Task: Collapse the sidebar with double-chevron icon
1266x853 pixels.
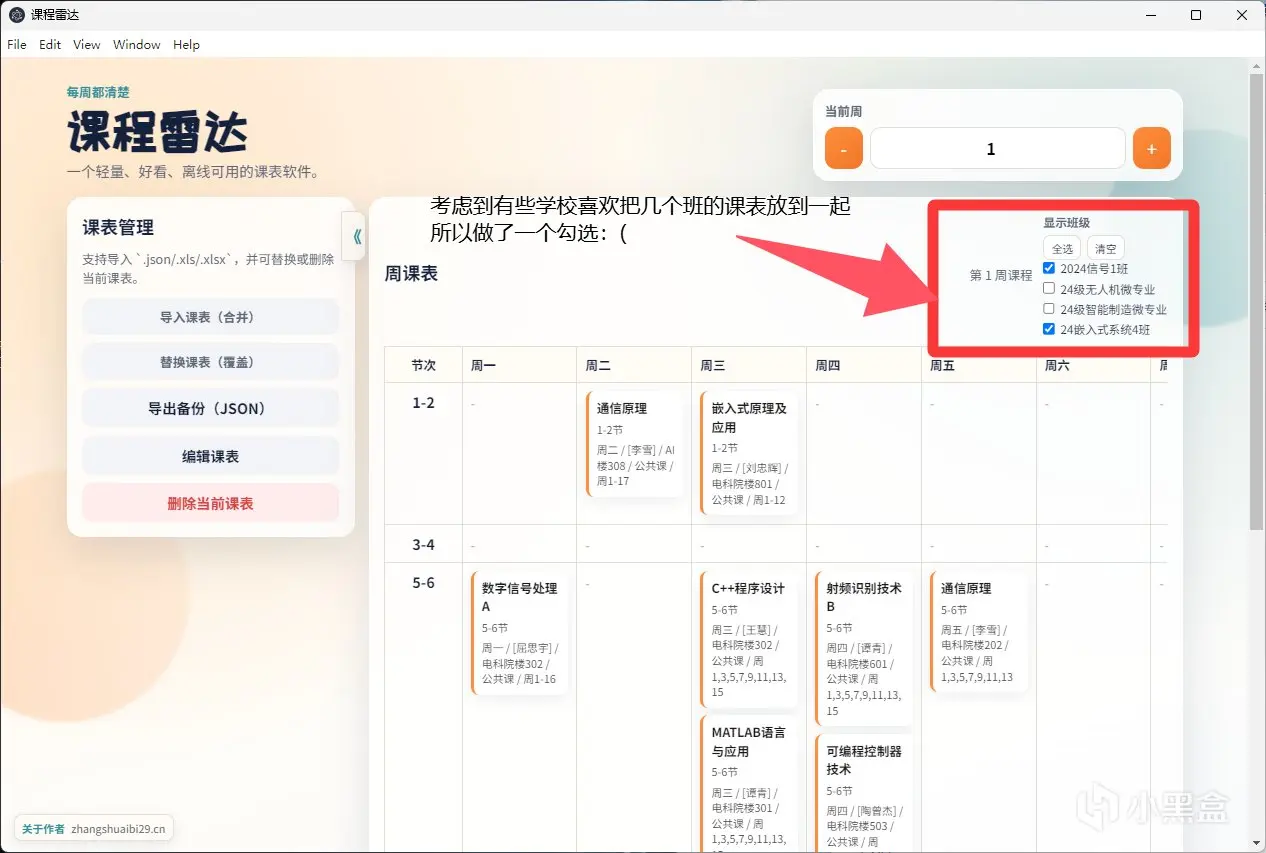Action: click(x=353, y=237)
